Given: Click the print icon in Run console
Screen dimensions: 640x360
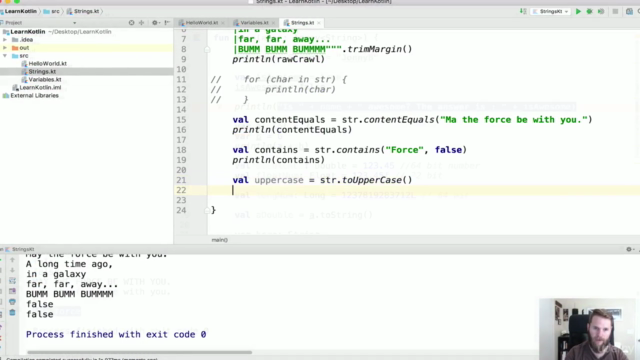Looking at the screenshot, I should coord(12,302).
